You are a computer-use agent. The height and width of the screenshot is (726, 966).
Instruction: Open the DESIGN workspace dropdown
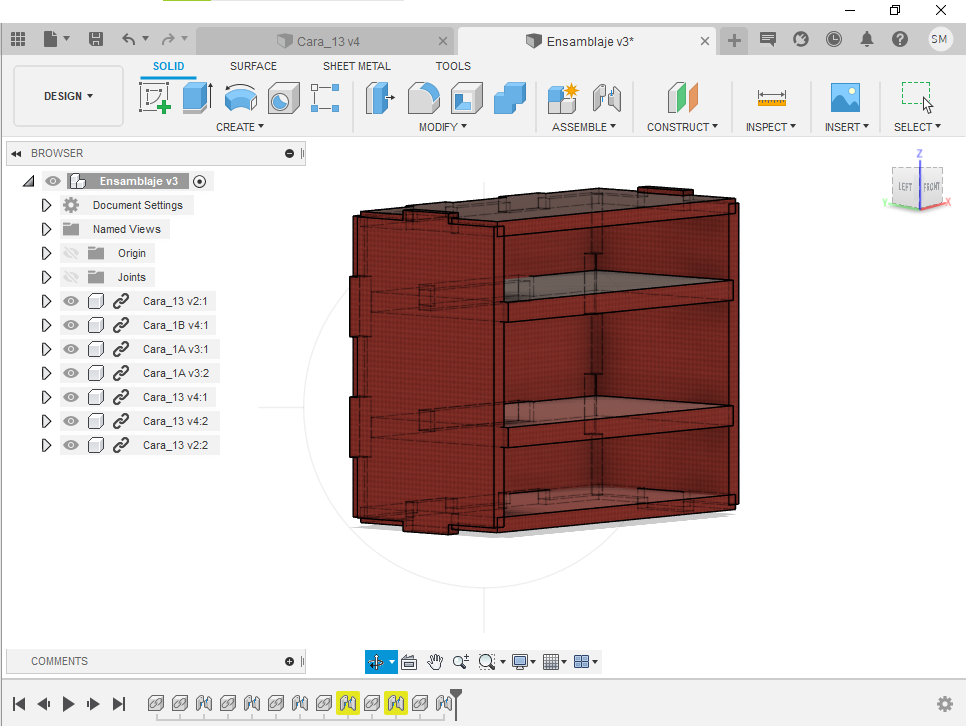coord(68,96)
